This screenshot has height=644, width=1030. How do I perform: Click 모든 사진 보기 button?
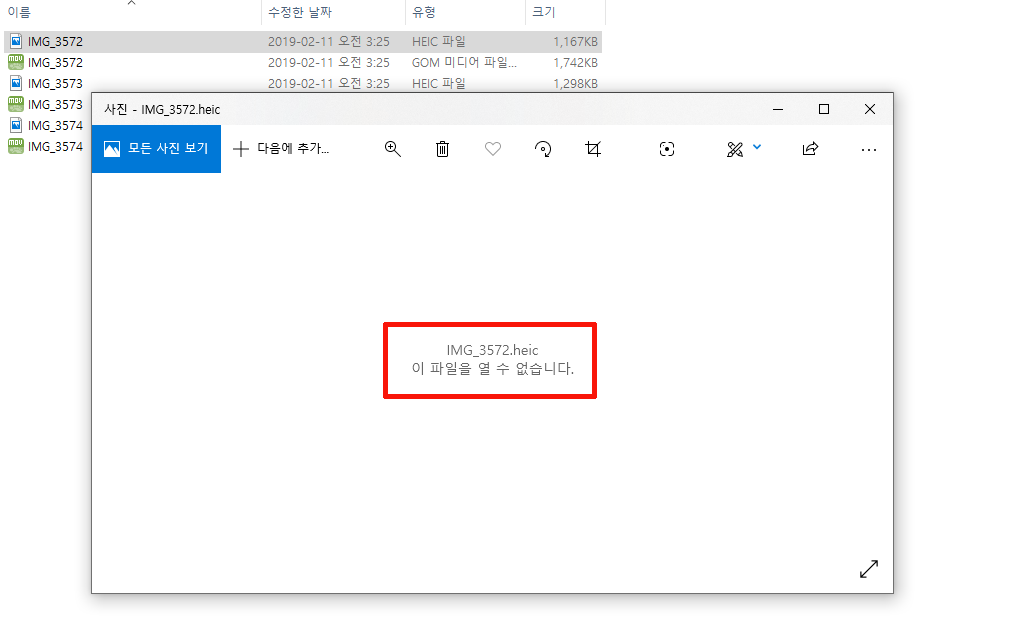156,149
